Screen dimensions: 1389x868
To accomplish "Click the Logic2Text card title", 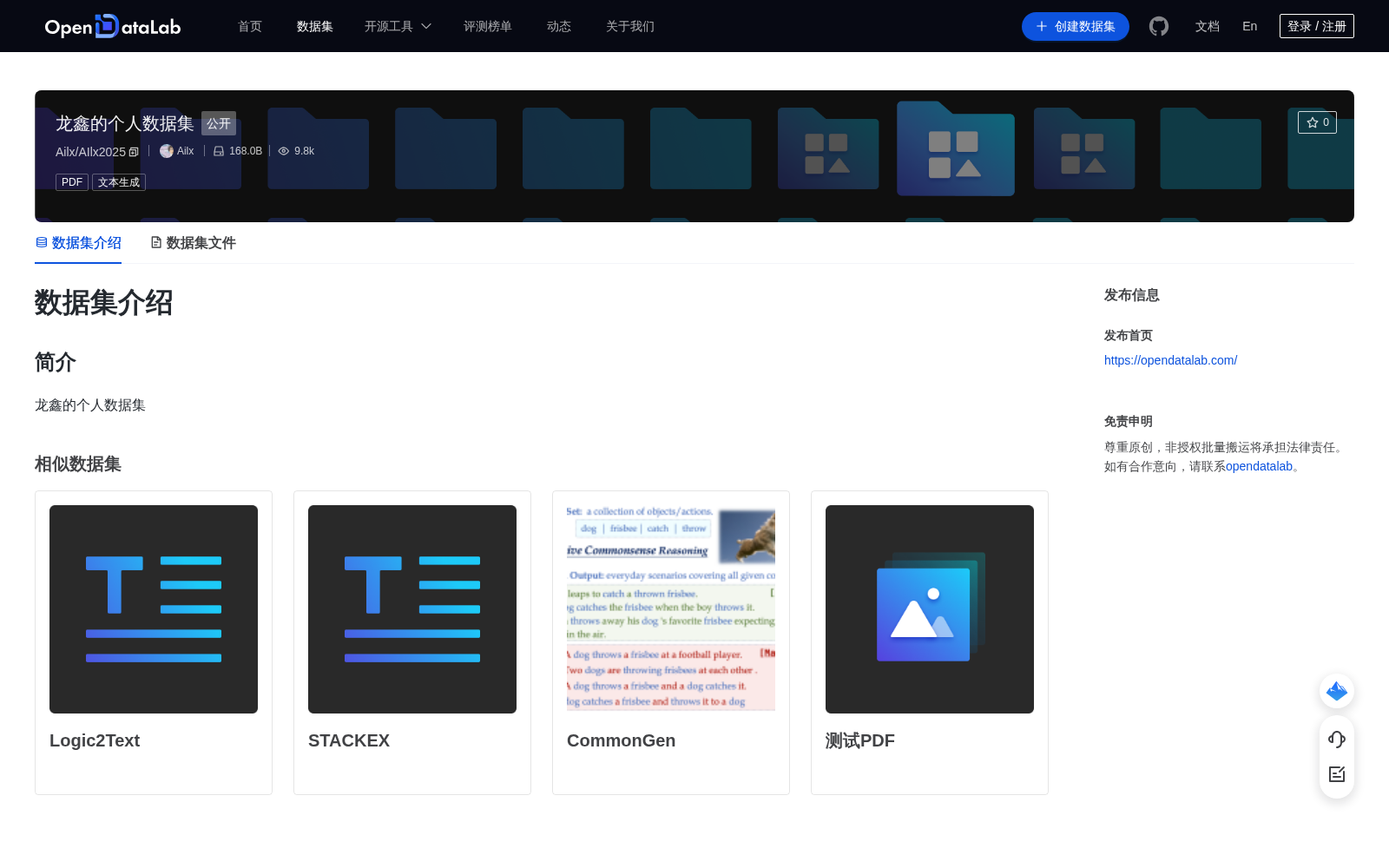I will tap(95, 740).
